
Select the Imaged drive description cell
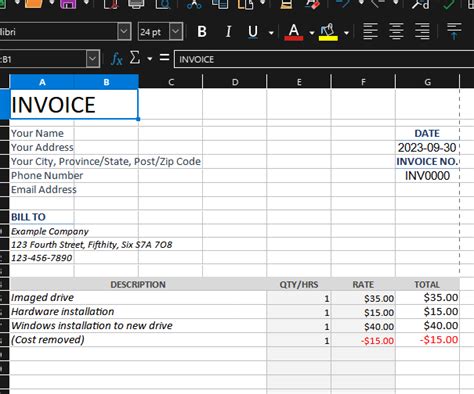tap(138, 298)
